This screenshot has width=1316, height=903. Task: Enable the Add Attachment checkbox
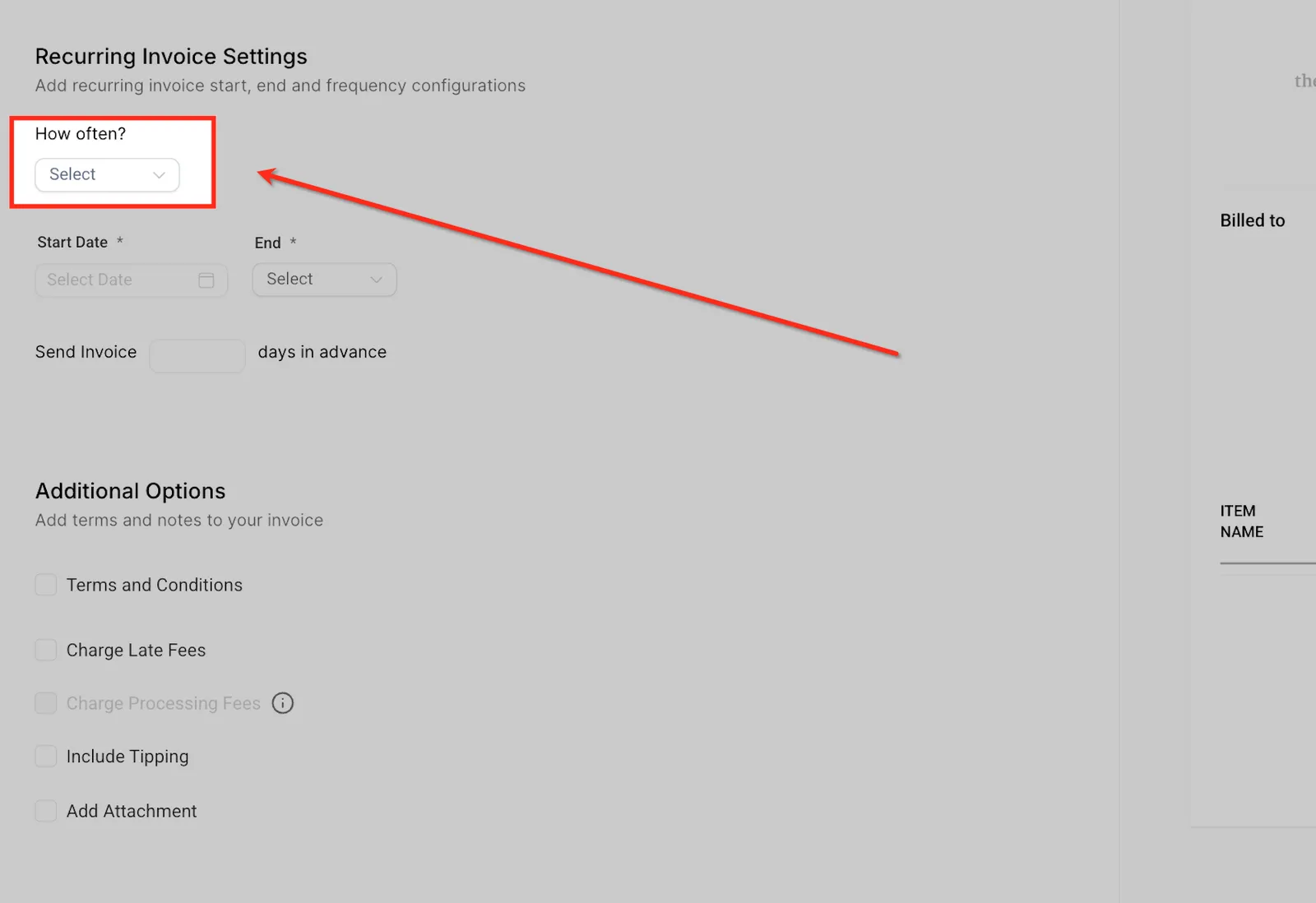pos(46,811)
